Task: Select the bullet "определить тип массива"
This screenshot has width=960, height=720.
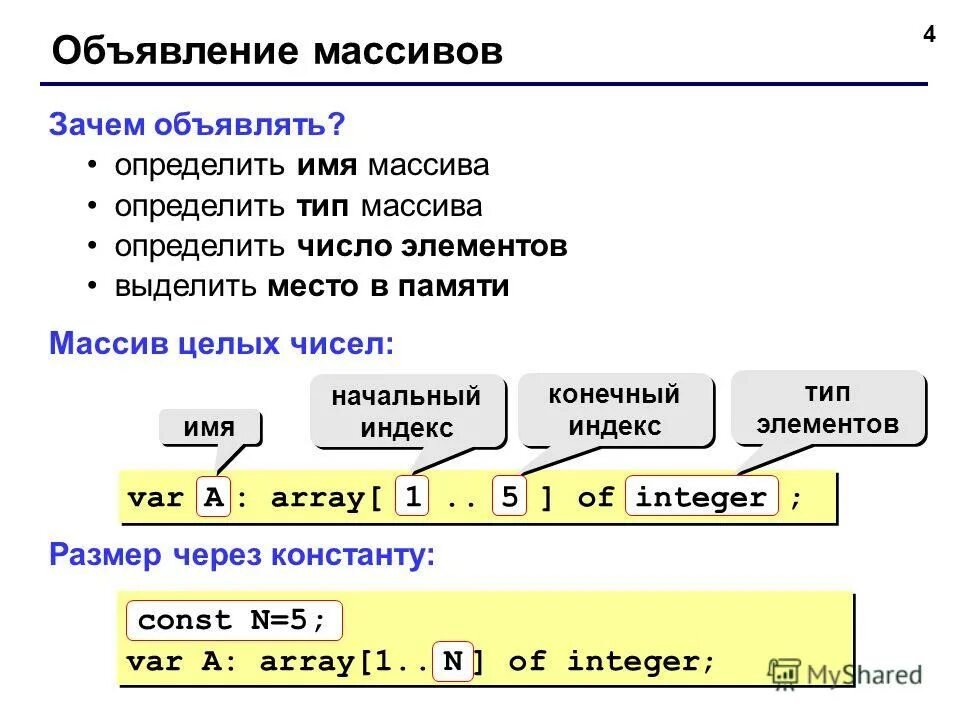Action: click(298, 206)
